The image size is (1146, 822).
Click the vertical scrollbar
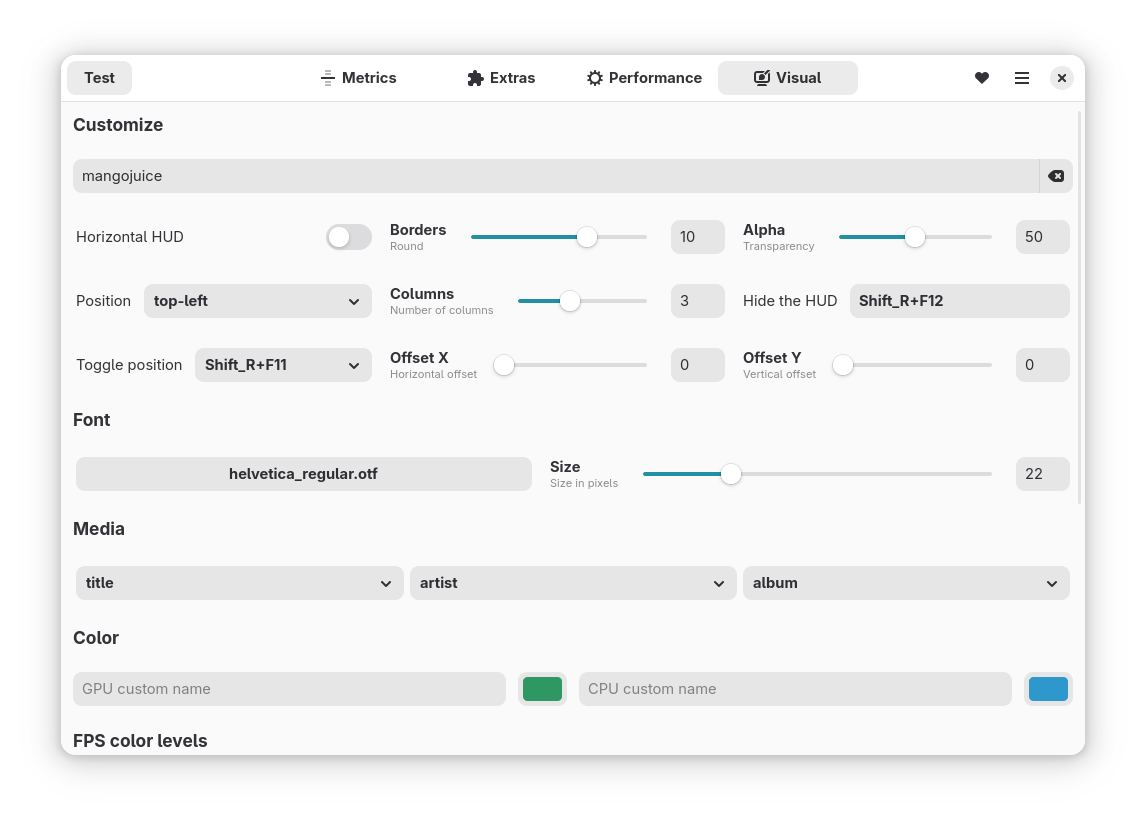(x=1079, y=307)
